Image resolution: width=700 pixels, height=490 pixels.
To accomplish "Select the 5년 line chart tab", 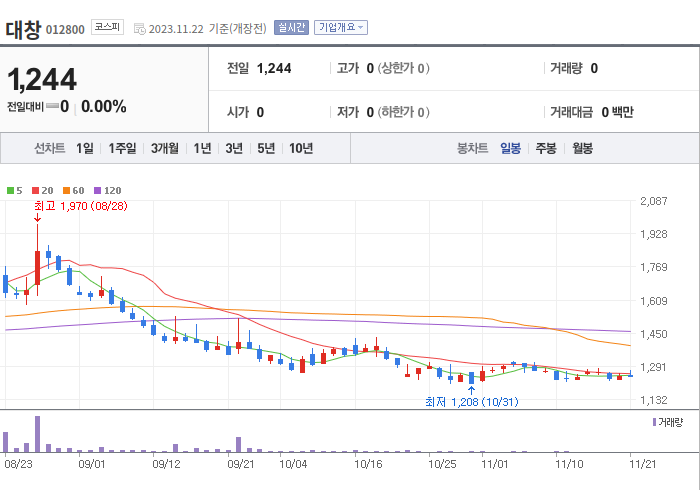I will click(x=266, y=148).
